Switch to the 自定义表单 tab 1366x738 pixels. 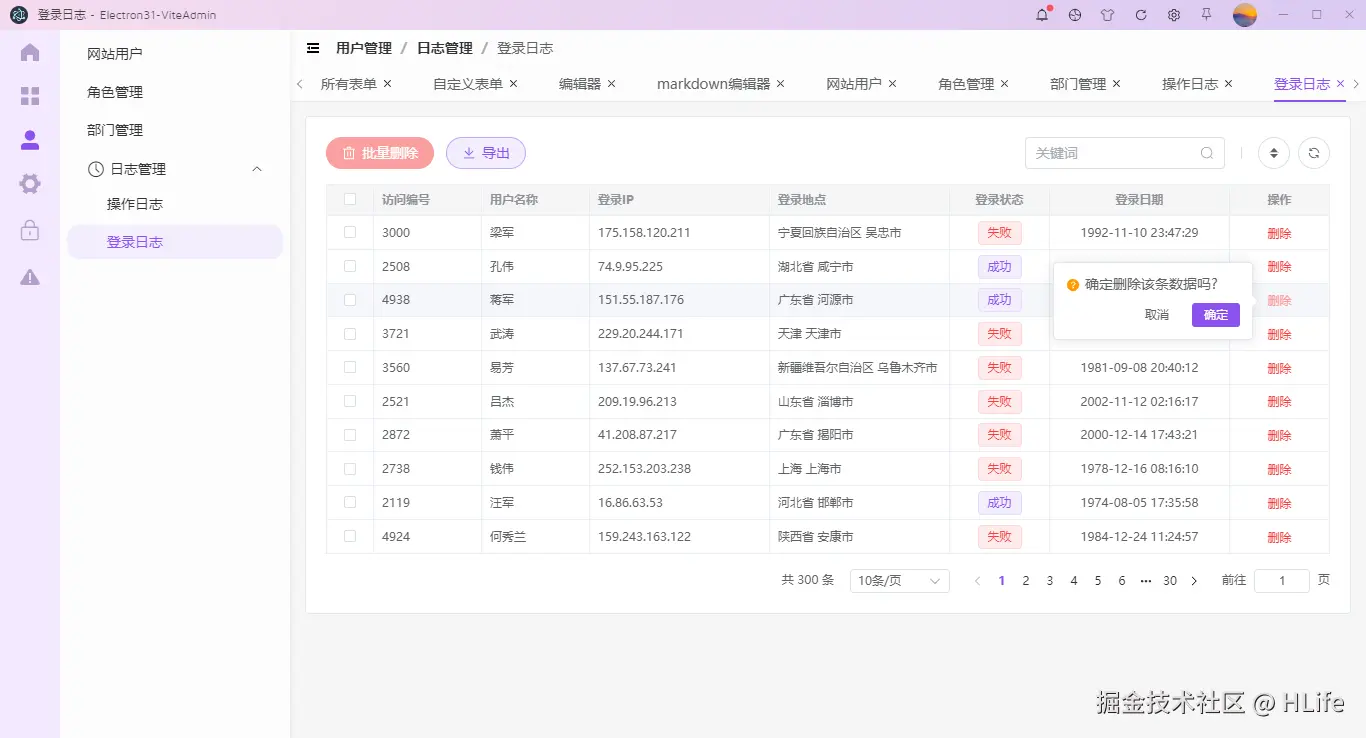click(x=467, y=84)
